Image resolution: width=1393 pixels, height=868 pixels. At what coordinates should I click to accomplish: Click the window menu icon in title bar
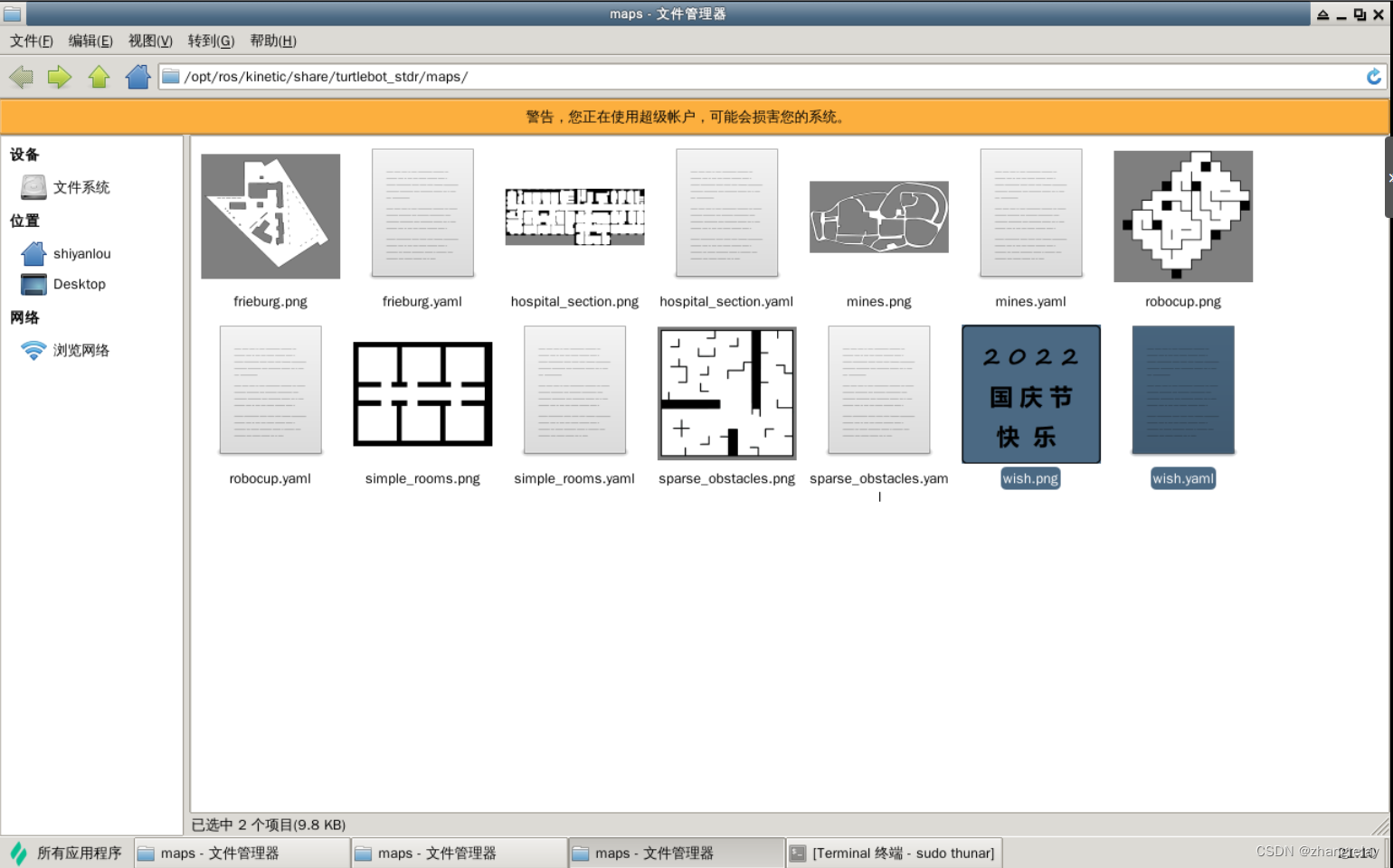[13, 14]
